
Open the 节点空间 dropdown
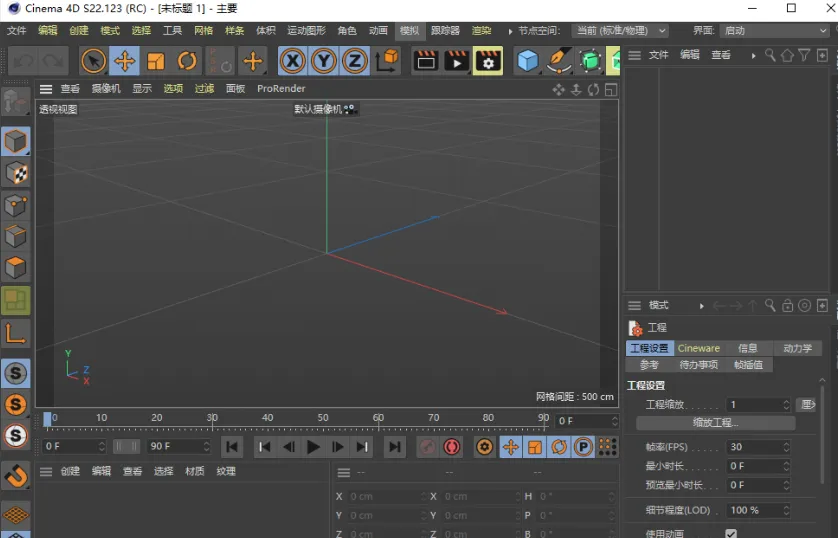point(619,31)
